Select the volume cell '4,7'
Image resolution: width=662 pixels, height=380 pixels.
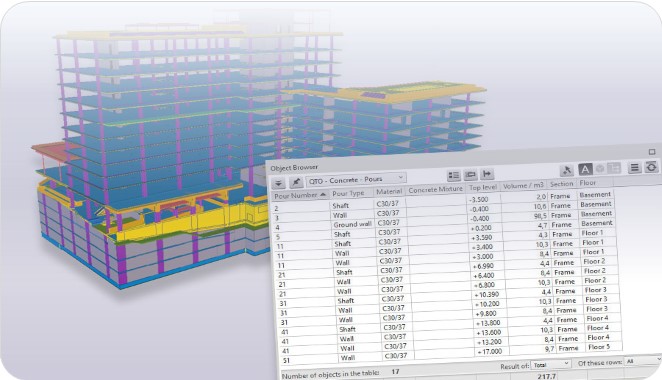(x=543, y=225)
